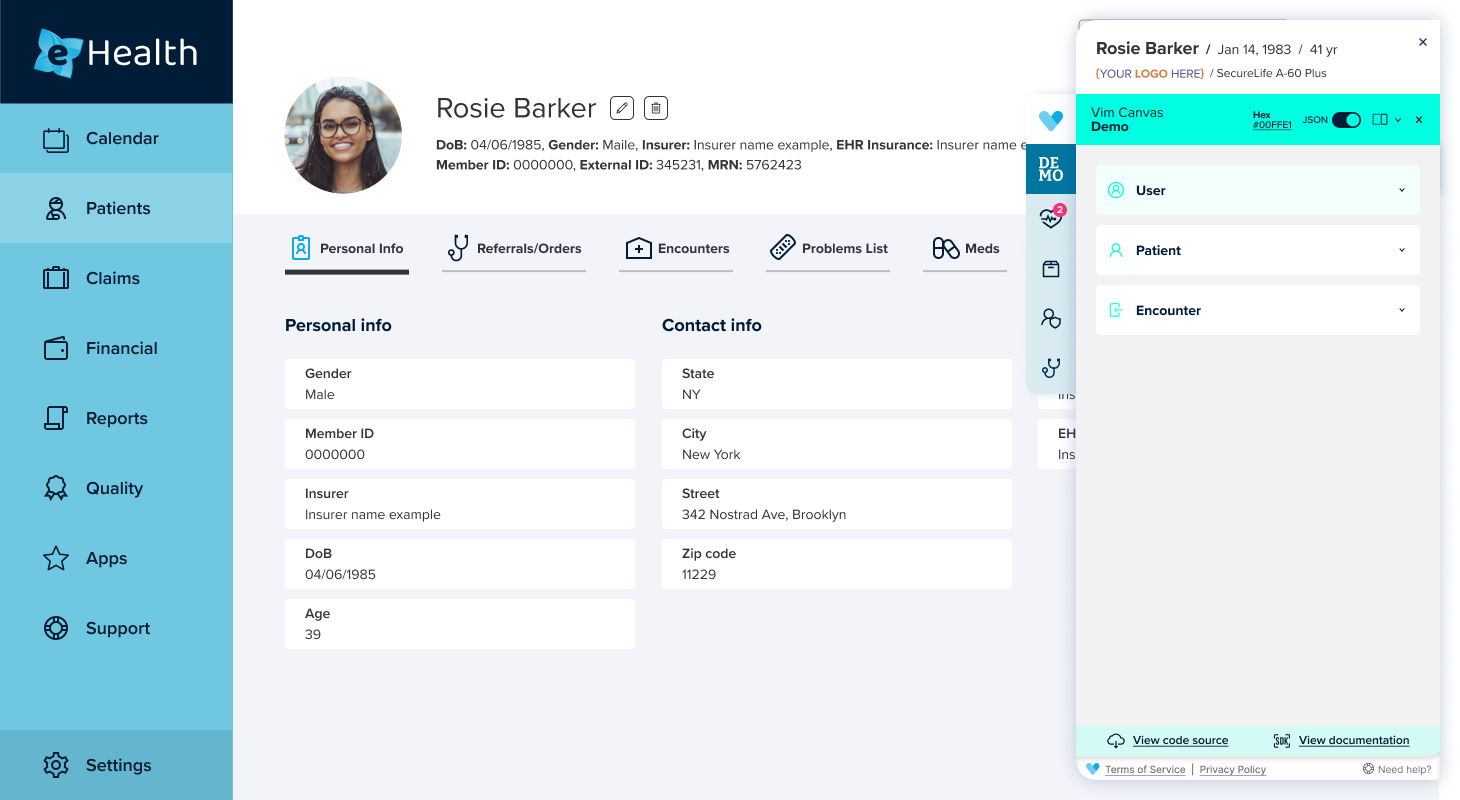
Task: Click the Claims briefcase icon
Action: [56, 278]
